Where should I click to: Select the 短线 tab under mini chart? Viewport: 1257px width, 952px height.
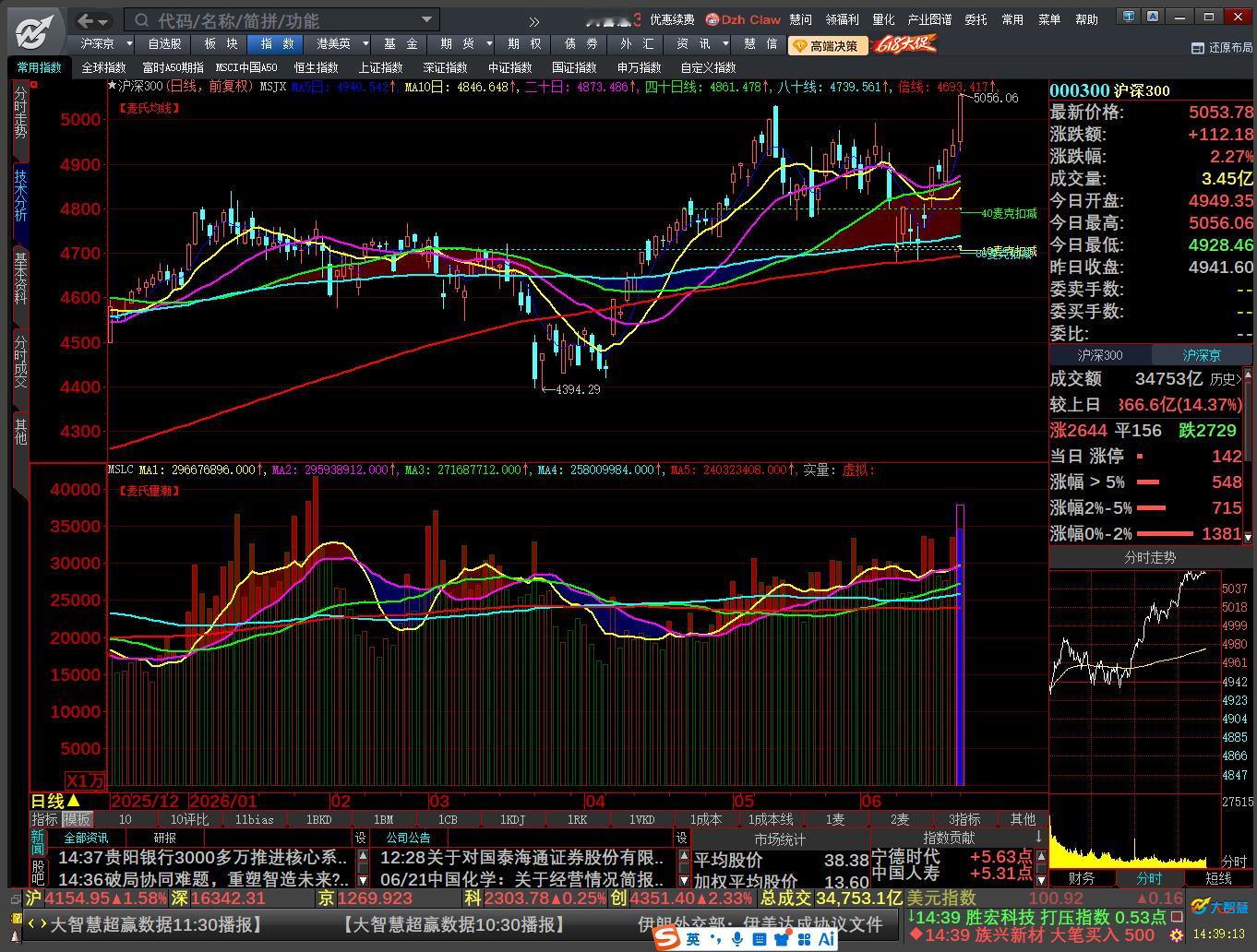tap(1219, 878)
